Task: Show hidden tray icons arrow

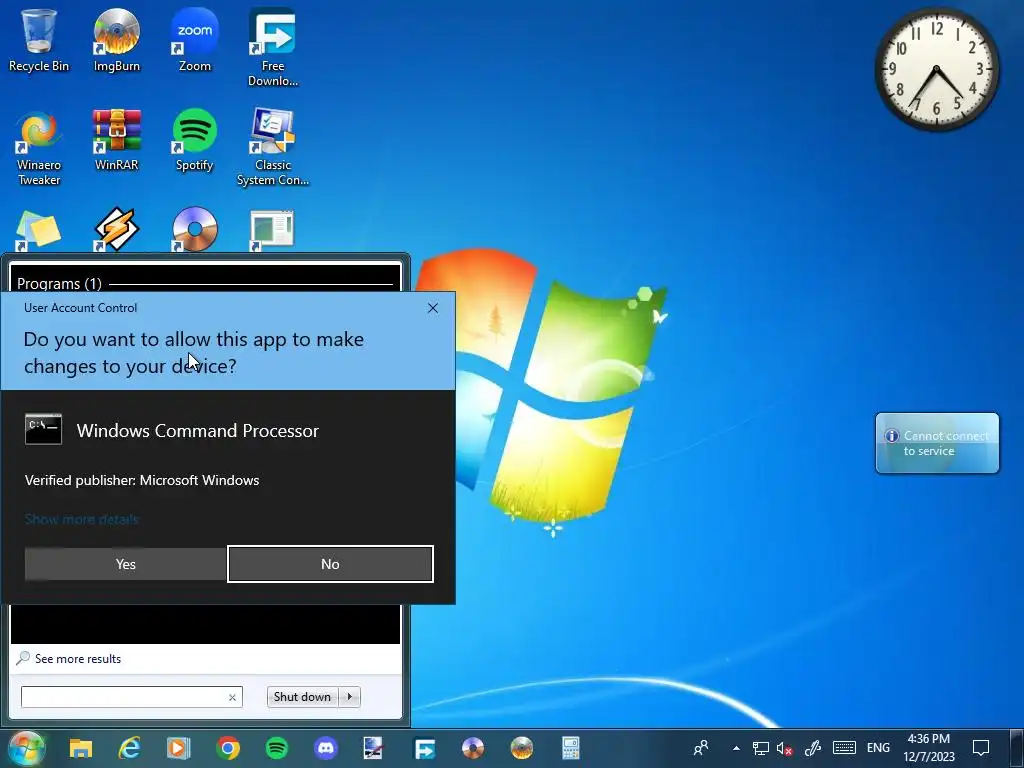Action: click(736, 748)
